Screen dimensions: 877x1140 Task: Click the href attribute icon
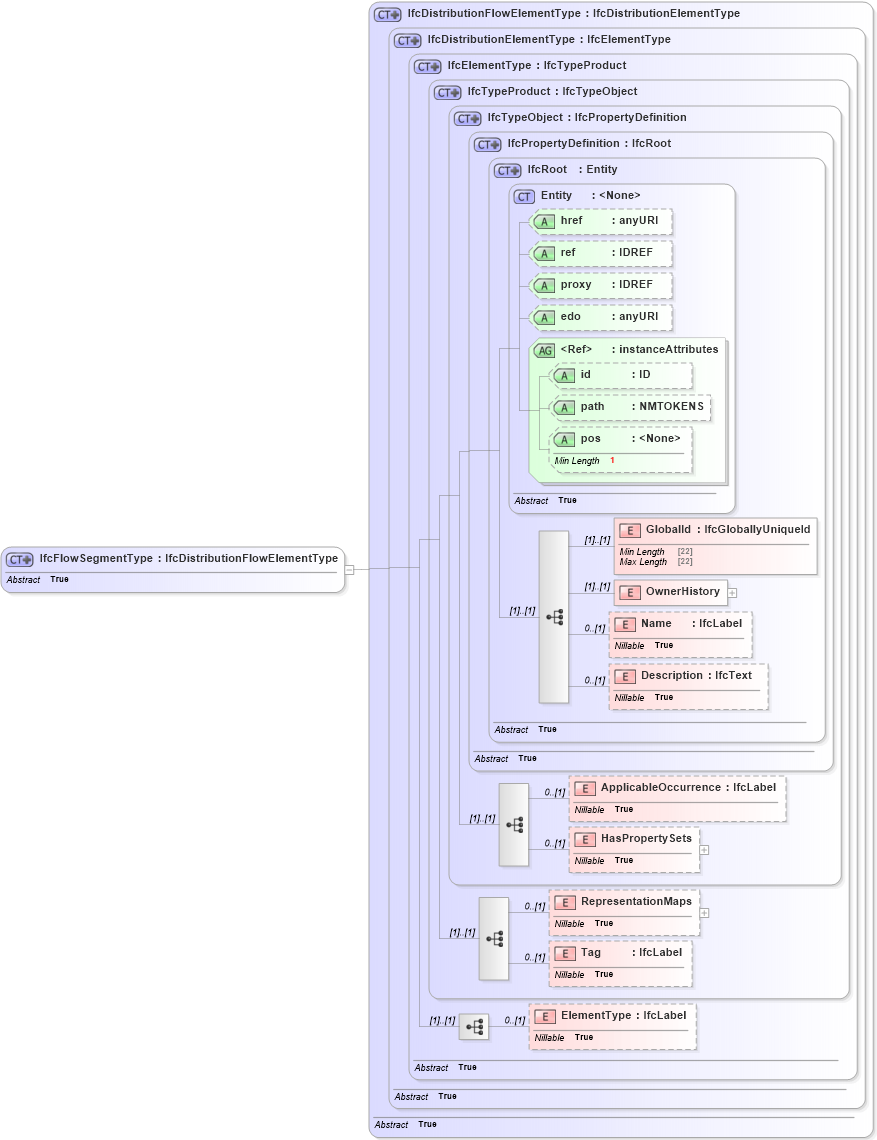click(x=545, y=221)
